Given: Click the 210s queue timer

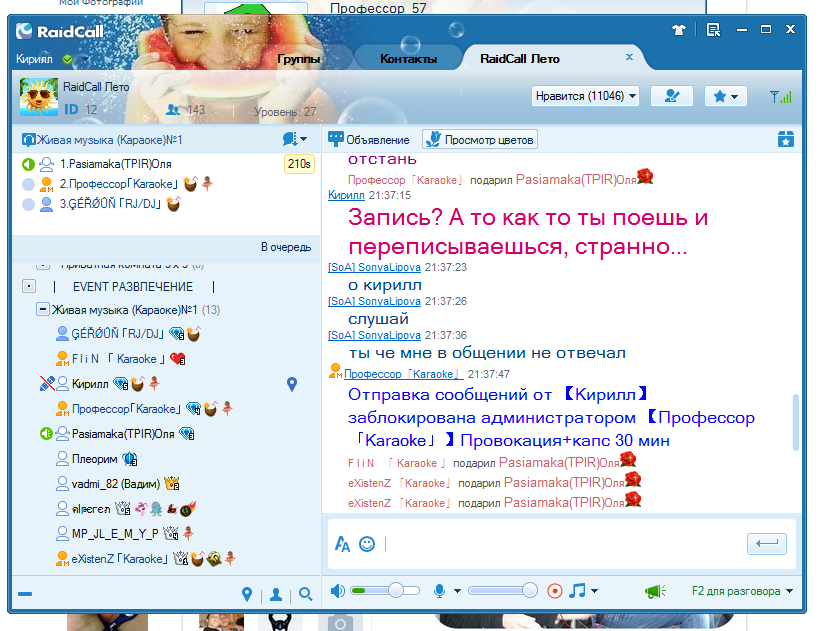Looking at the screenshot, I should [299, 164].
